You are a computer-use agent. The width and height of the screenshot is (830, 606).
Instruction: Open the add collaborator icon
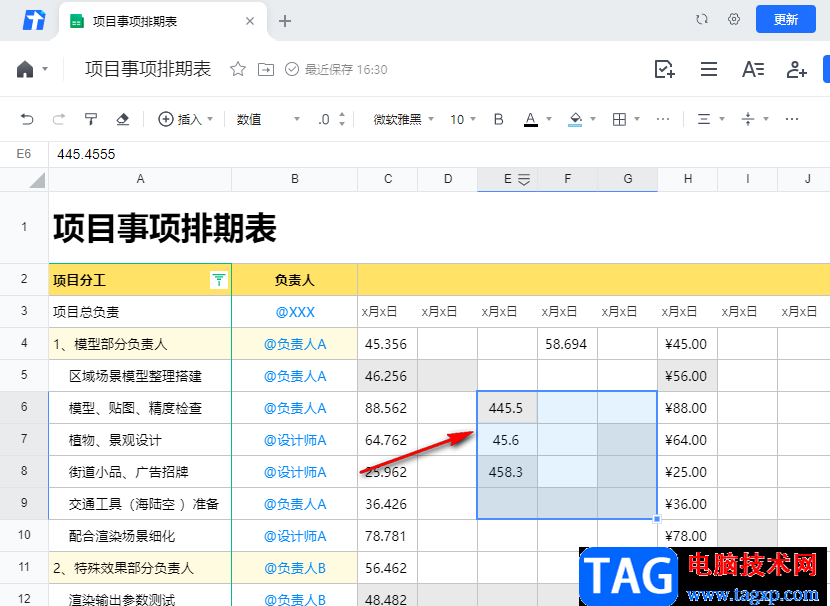click(x=796, y=69)
